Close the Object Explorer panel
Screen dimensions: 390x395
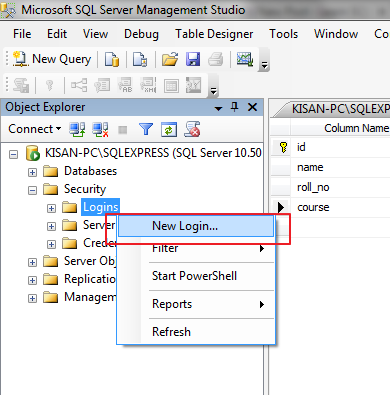[253, 107]
